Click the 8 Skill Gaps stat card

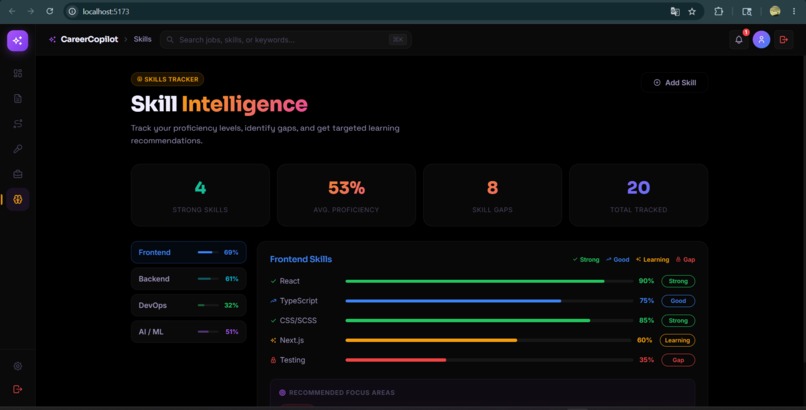492,195
